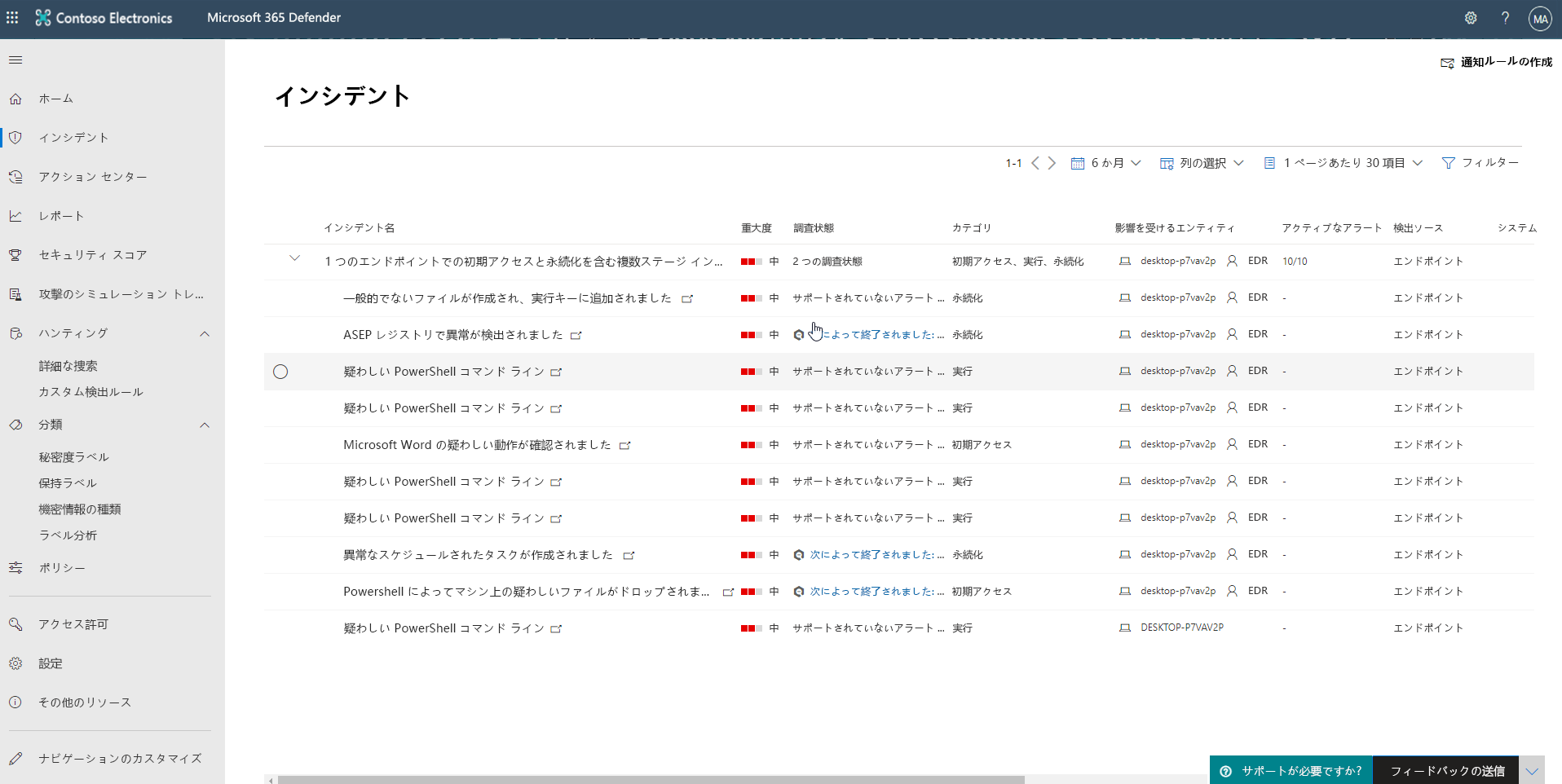The image size is (1562, 784).
Task: Open the Help question mark icon
Action: pyautogui.click(x=1506, y=17)
